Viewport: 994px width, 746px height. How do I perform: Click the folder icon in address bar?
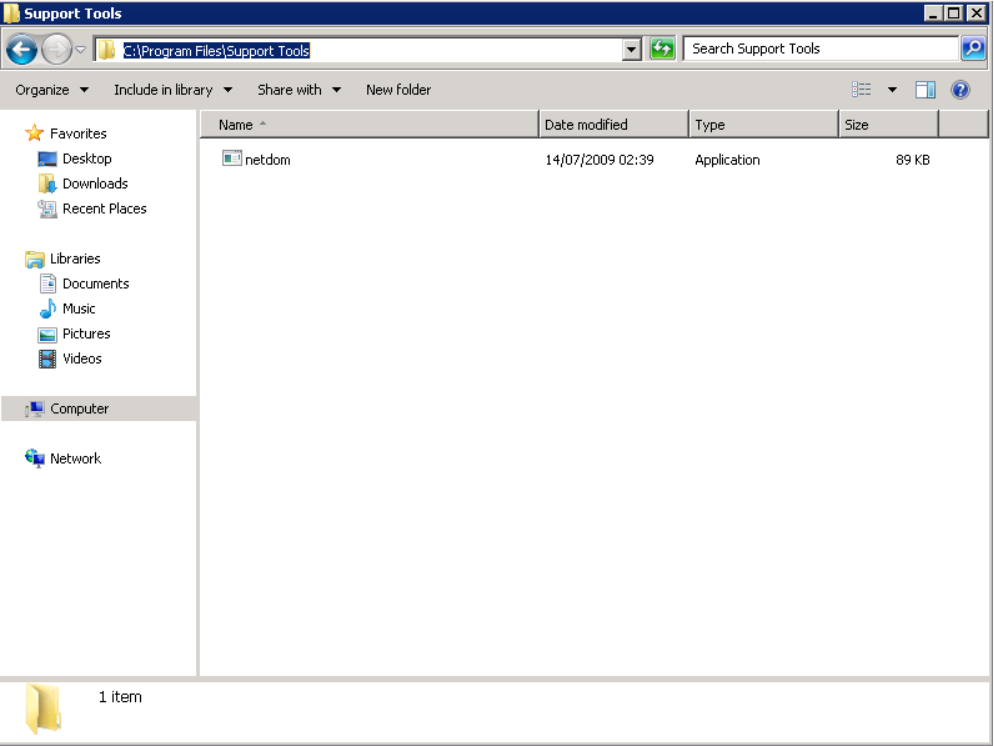point(106,49)
